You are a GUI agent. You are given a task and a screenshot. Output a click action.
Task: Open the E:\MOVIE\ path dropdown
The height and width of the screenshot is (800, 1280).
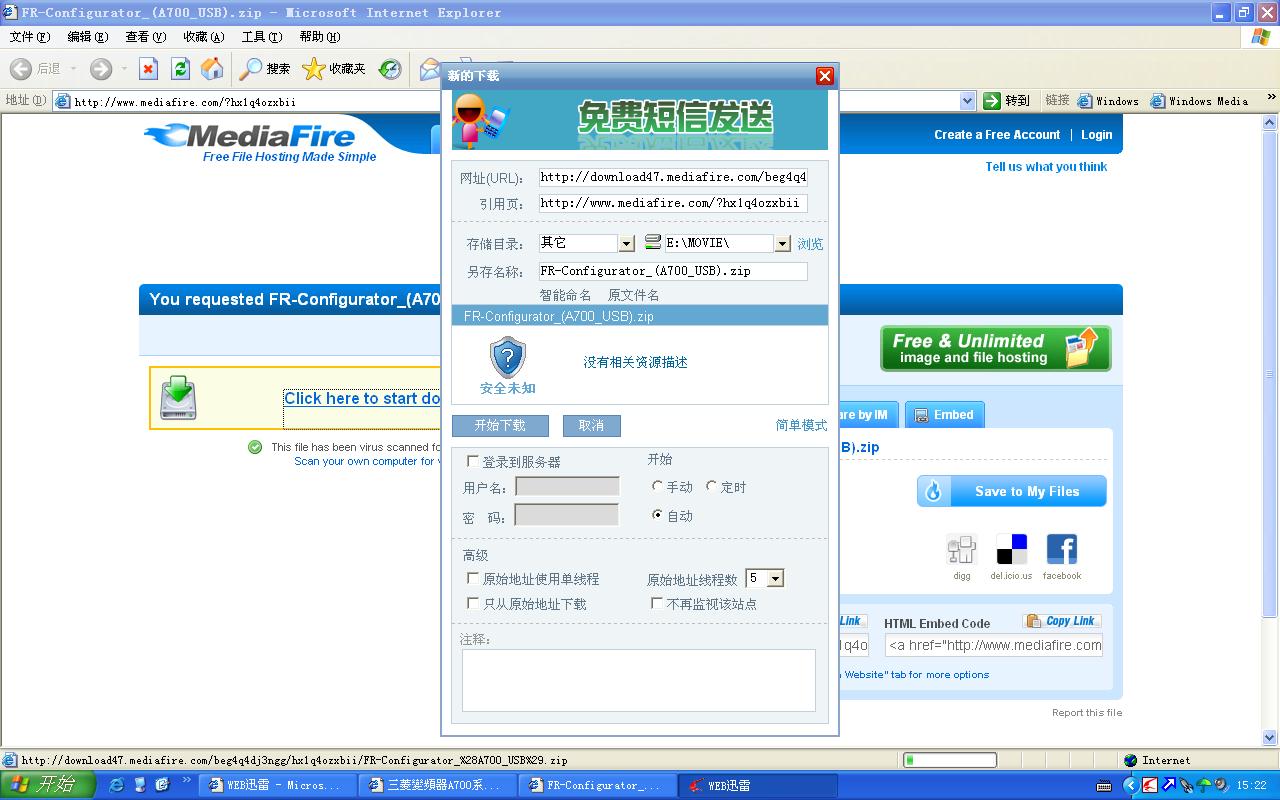[782, 243]
